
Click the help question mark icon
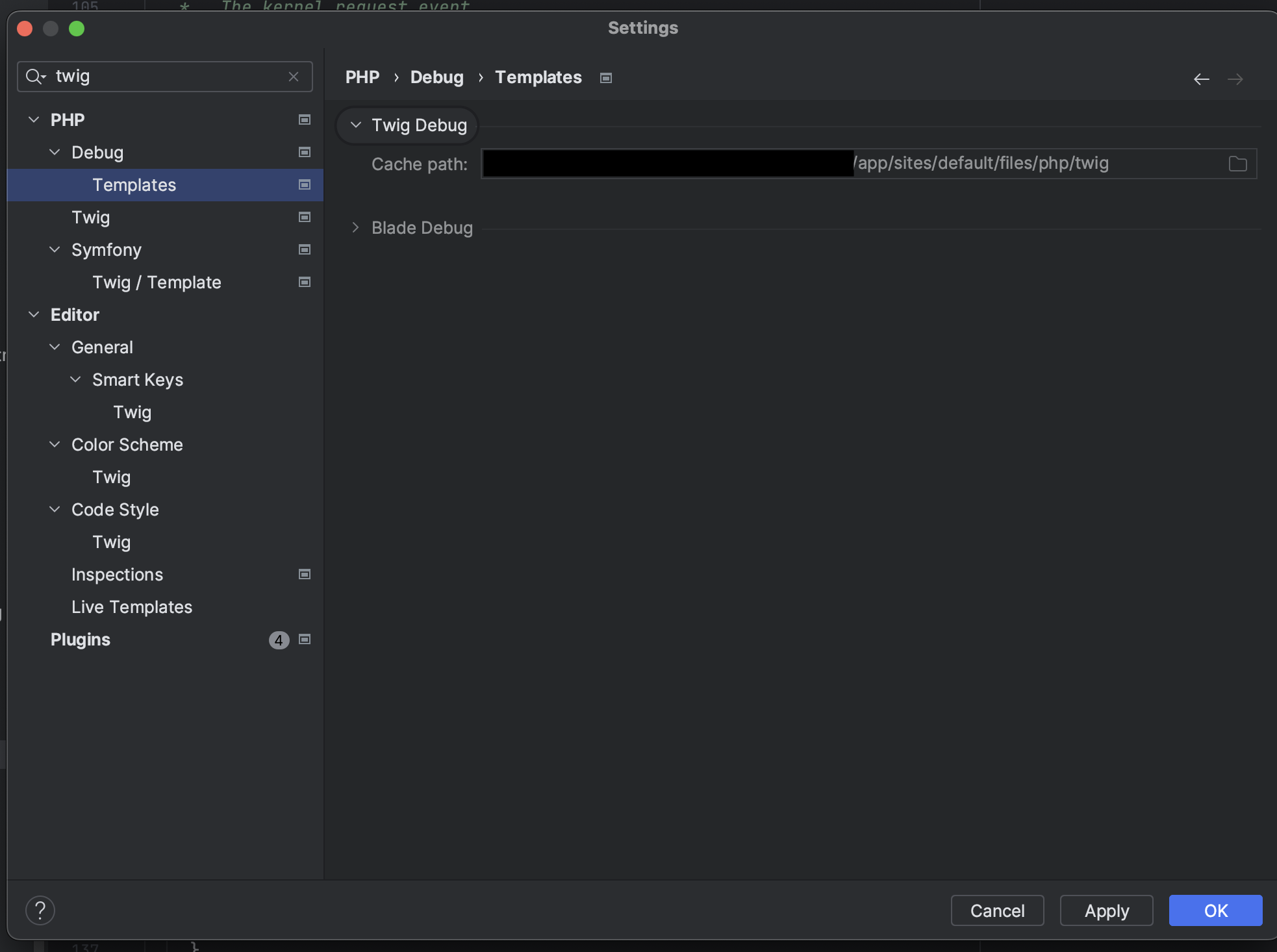[41, 910]
